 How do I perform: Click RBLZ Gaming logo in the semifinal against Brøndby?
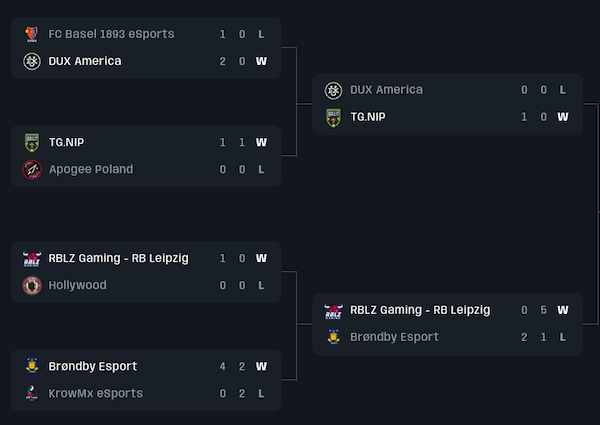333,310
